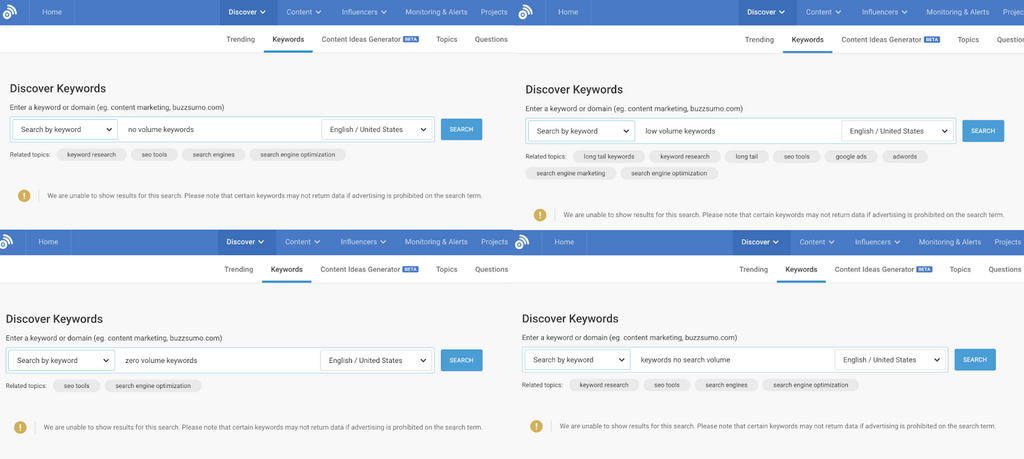Open Topics tab above 'zero volume keywords' search
Viewport: 1024px width, 459px height.
[446, 269]
